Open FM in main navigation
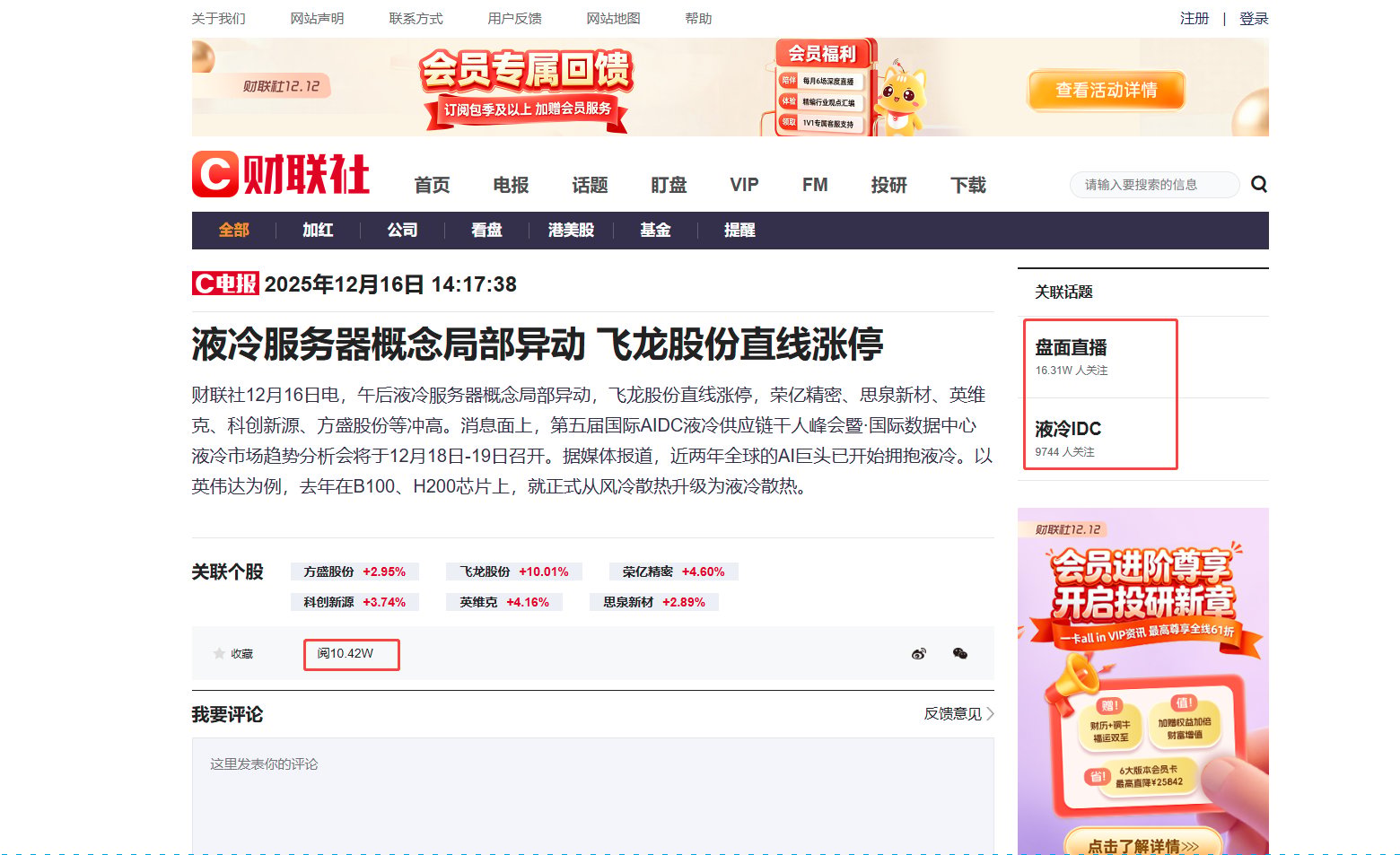Viewport: 1400px width, 855px height. 815,185
